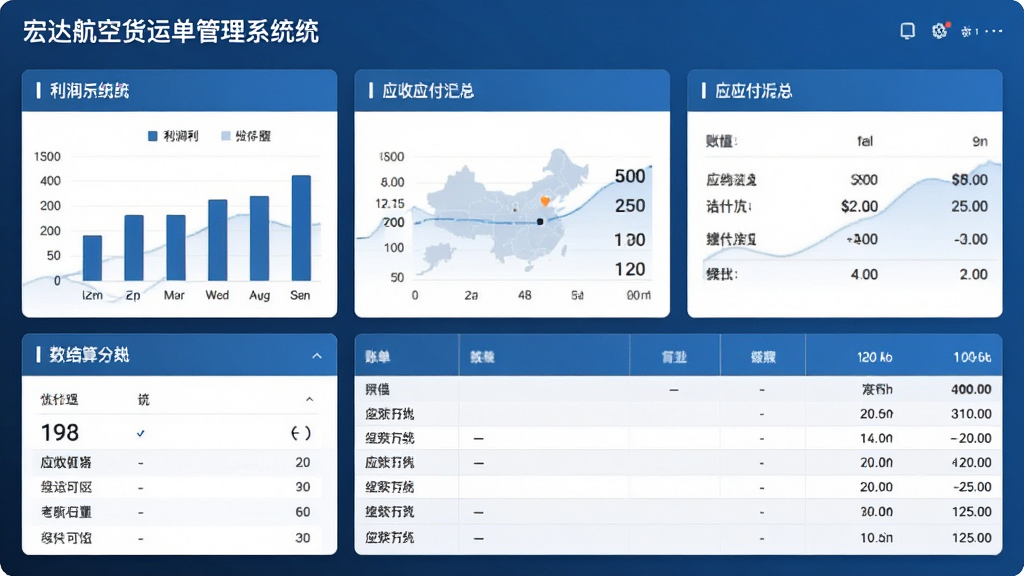The width and height of the screenshot is (1024, 576).
Task: Click the 账单 column header in bottom table
Action: click(x=377, y=357)
